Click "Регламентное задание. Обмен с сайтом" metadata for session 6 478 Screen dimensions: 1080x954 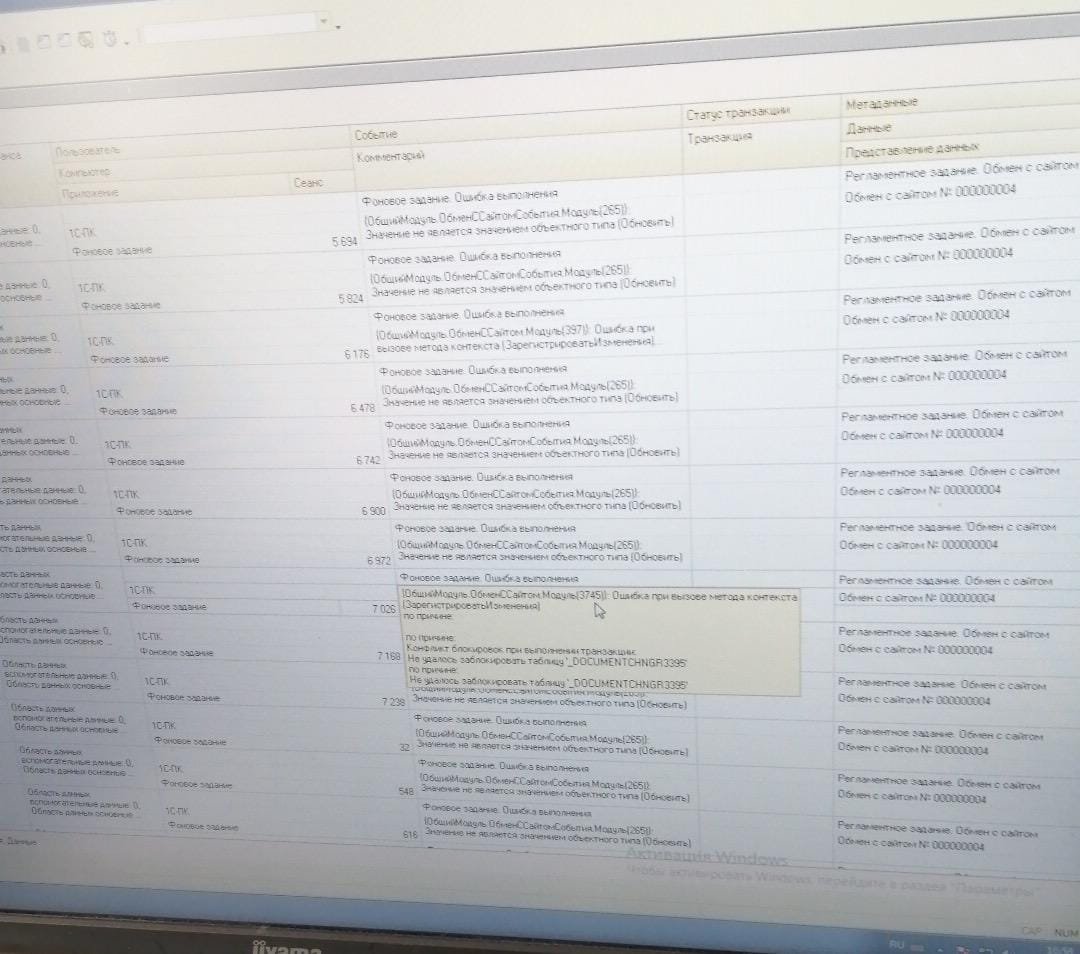click(x=953, y=357)
